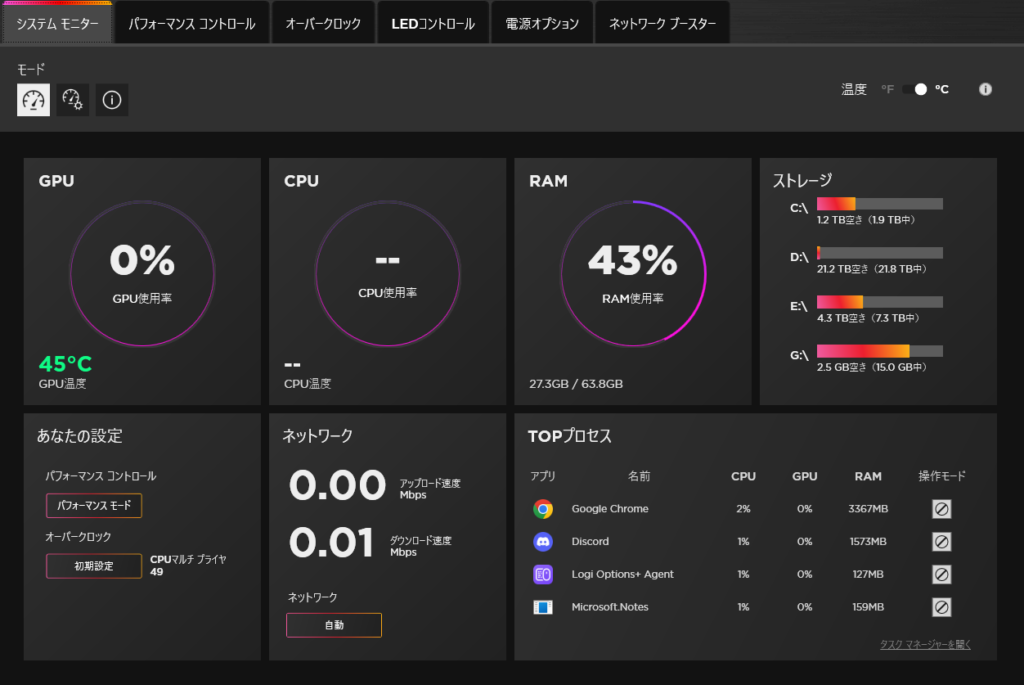1024x685 pixels.
Task: Click the Discord process icon
Action: click(x=543, y=541)
